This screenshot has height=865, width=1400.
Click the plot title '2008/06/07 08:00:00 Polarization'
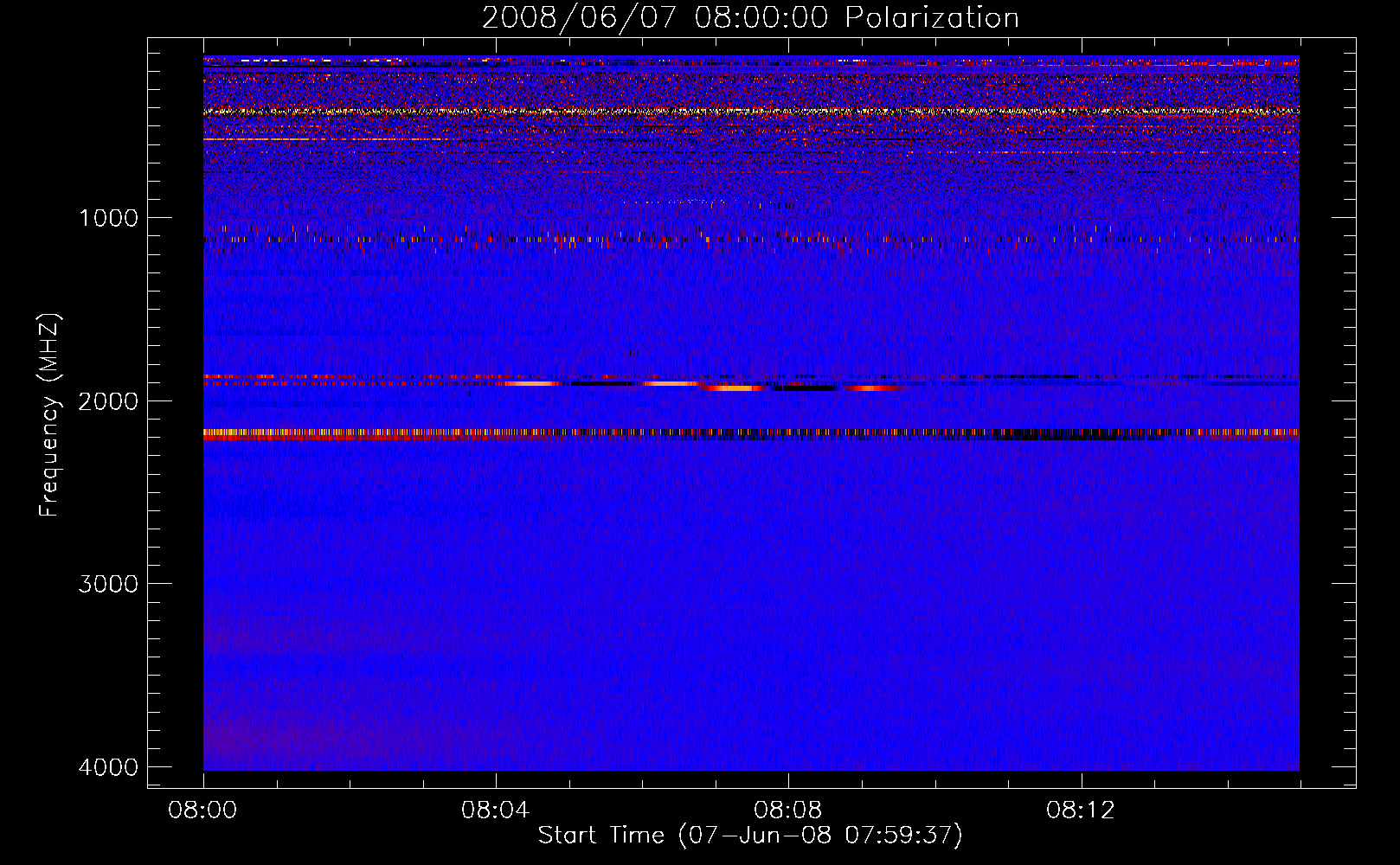pyautogui.click(x=750, y=18)
